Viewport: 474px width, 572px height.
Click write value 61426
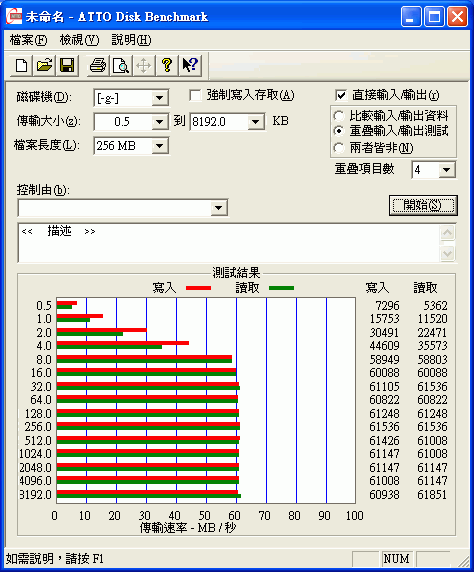385,441
